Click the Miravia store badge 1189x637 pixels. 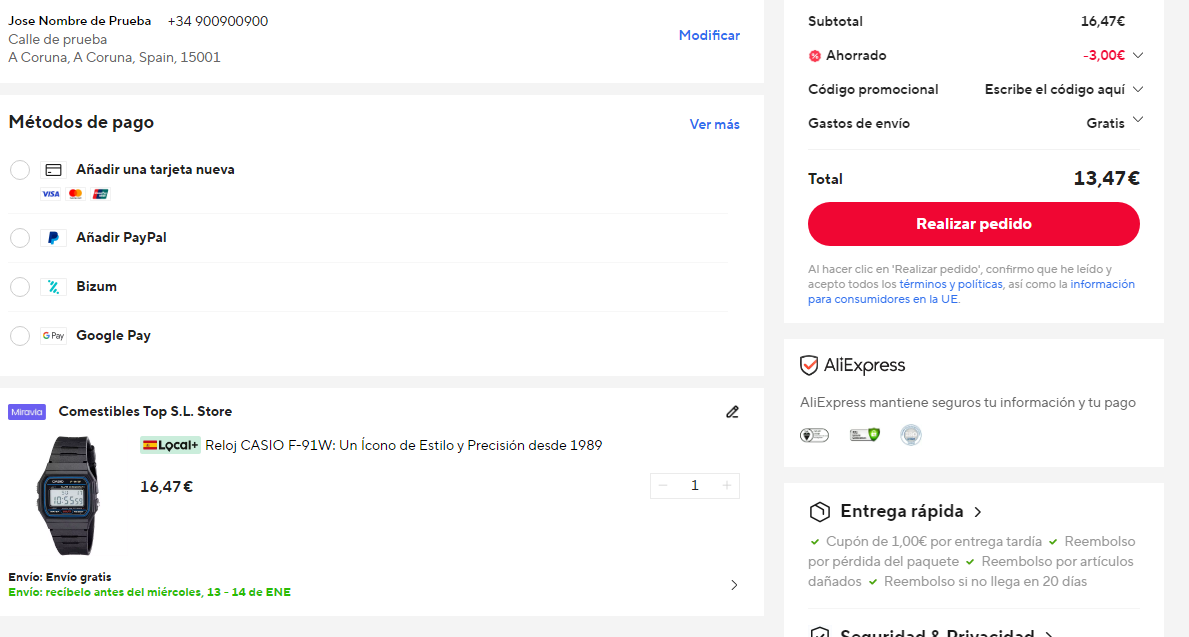tap(27, 412)
